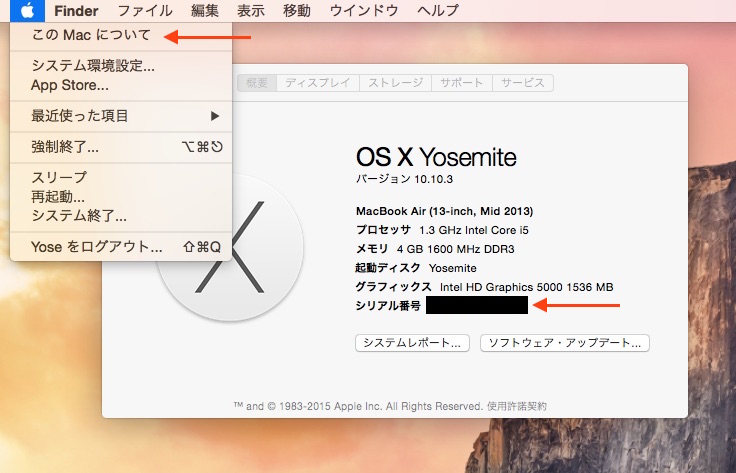Viewport: 736px width, 473px height.
Task: Click ソフトウェア・アップデート... button
Action: point(565,343)
